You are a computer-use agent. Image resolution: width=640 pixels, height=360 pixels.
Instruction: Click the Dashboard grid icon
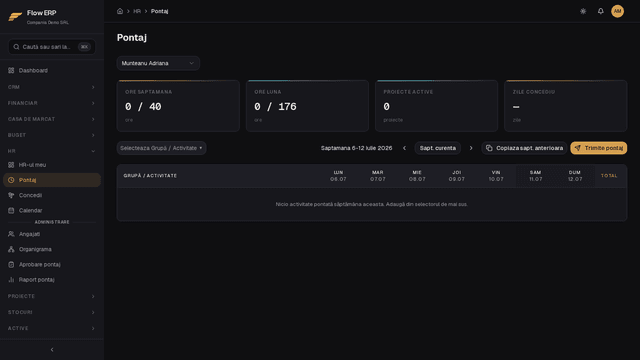(11, 71)
